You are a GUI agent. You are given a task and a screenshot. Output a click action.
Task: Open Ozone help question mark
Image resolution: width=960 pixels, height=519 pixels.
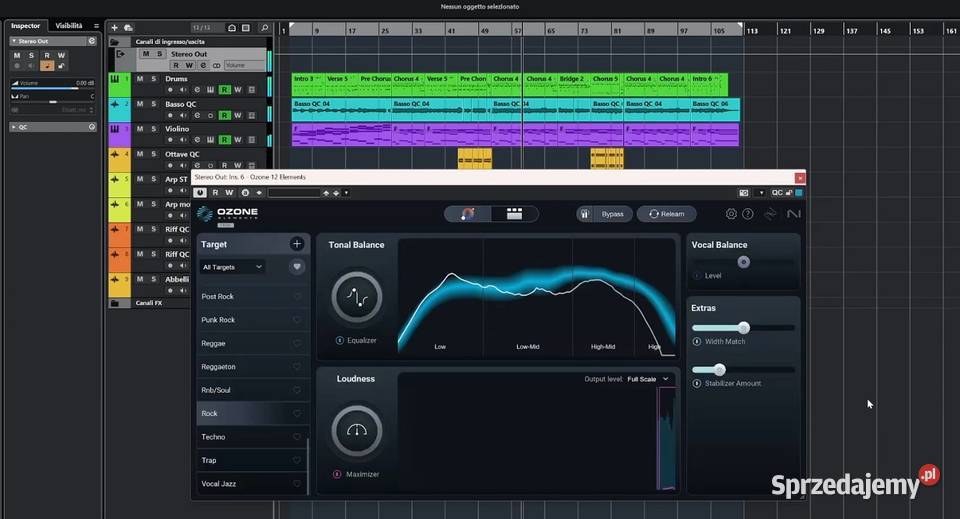[748, 214]
